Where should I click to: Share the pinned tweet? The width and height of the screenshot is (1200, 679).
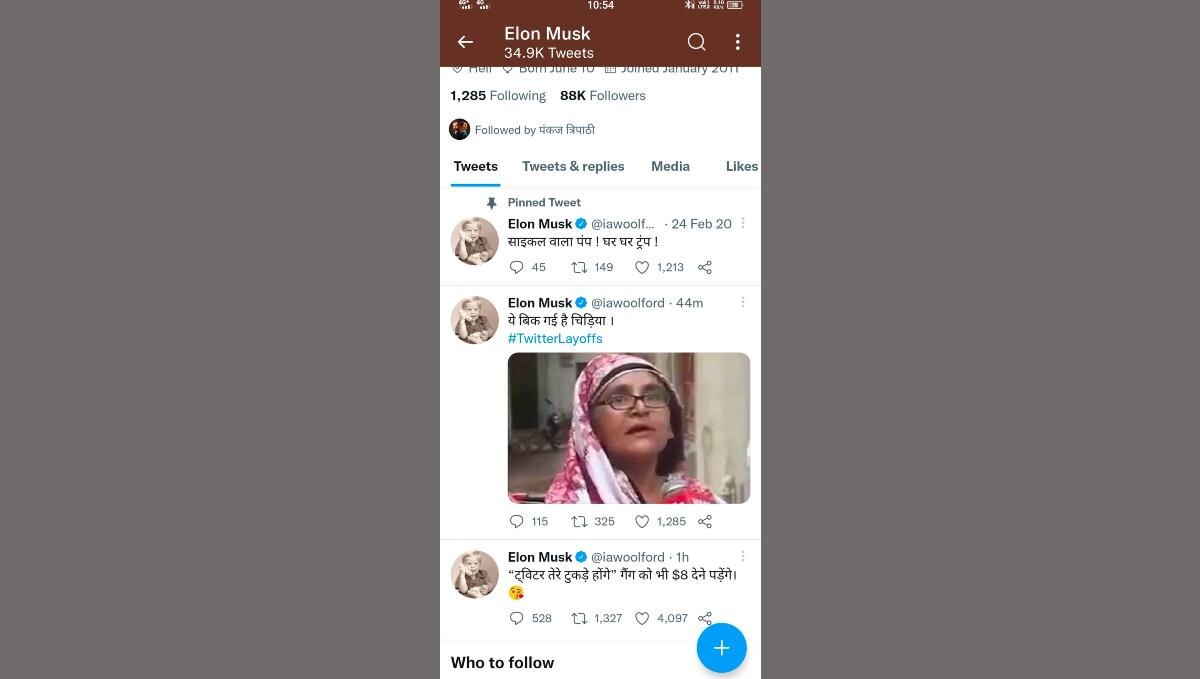point(705,267)
